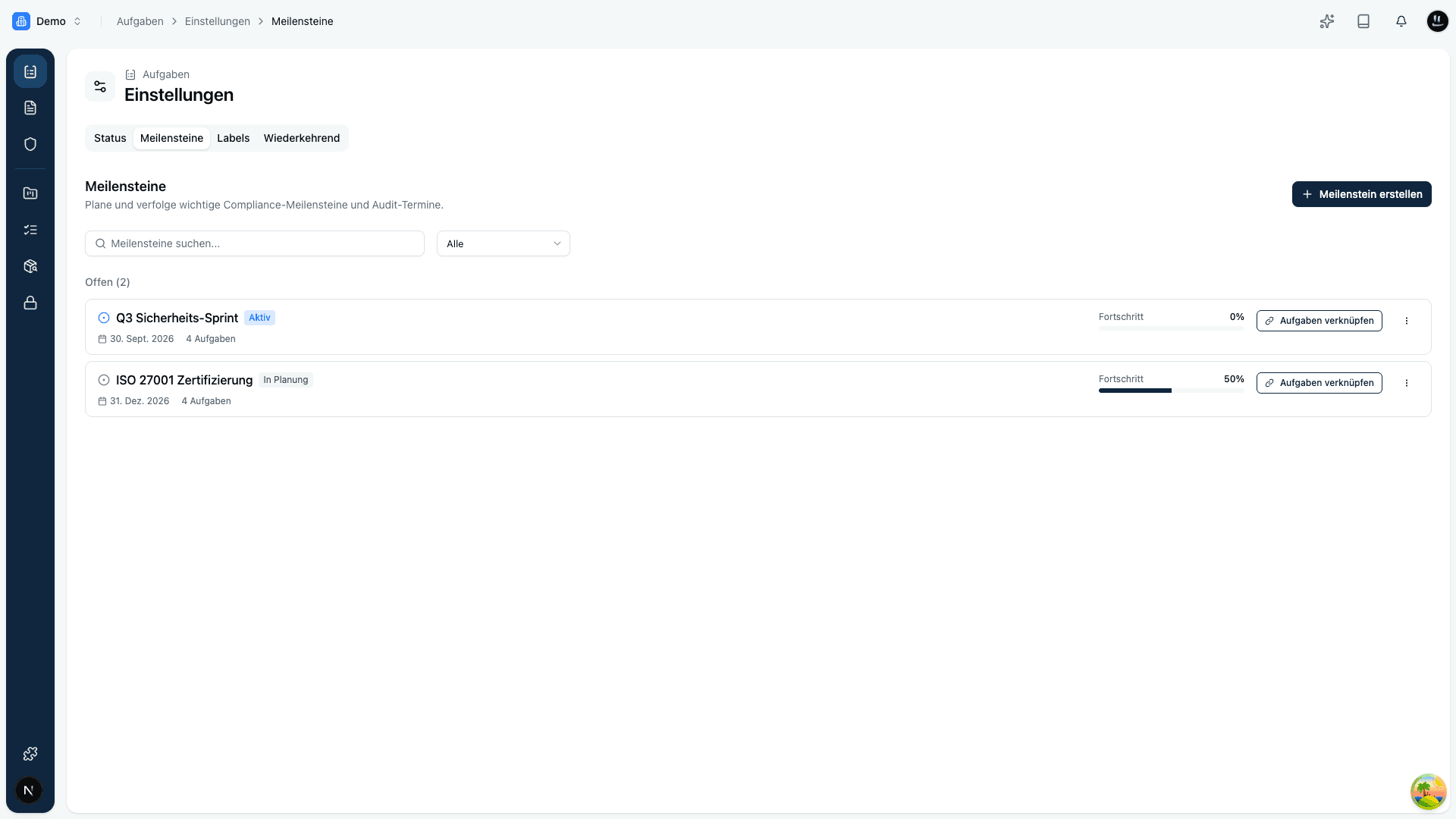Viewport: 1456px width, 819px height.
Task: Open the Alle filter dropdown
Action: (x=504, y=243)
